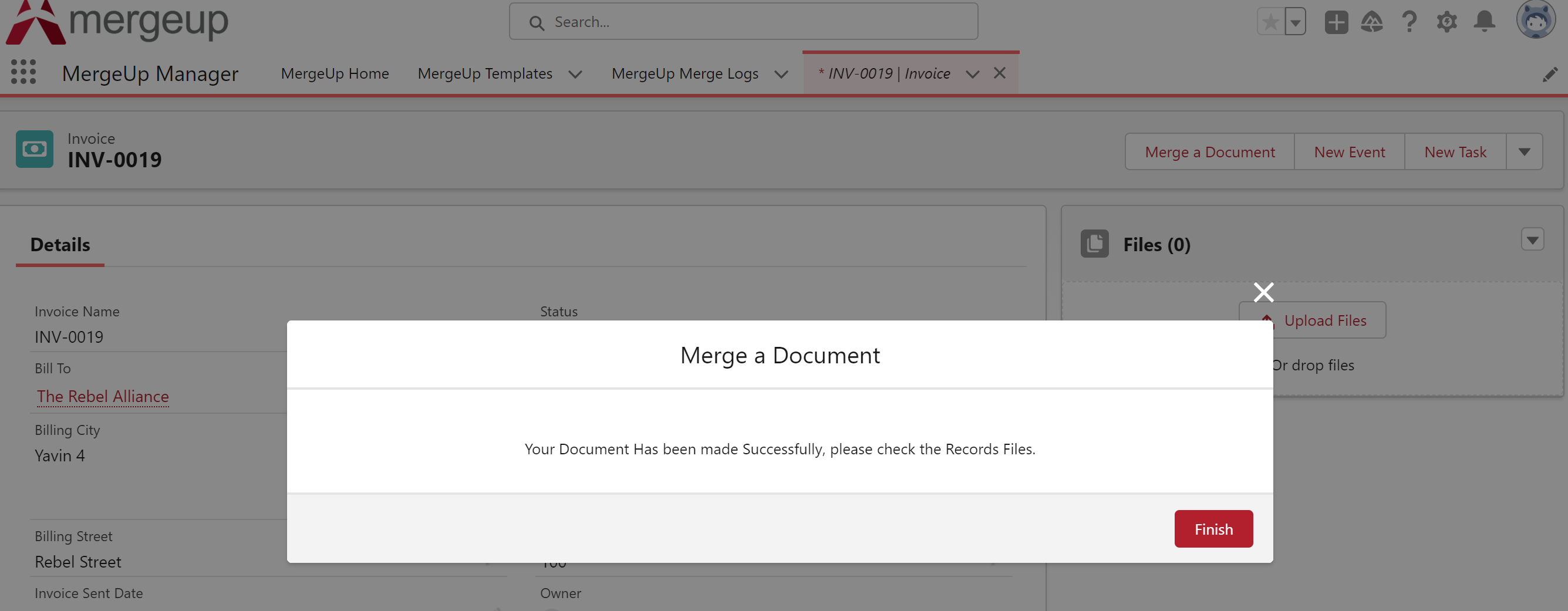Click the MergeUp Manager app name
This screenshot has height=611, width=1568.
(x=150, y=73)
